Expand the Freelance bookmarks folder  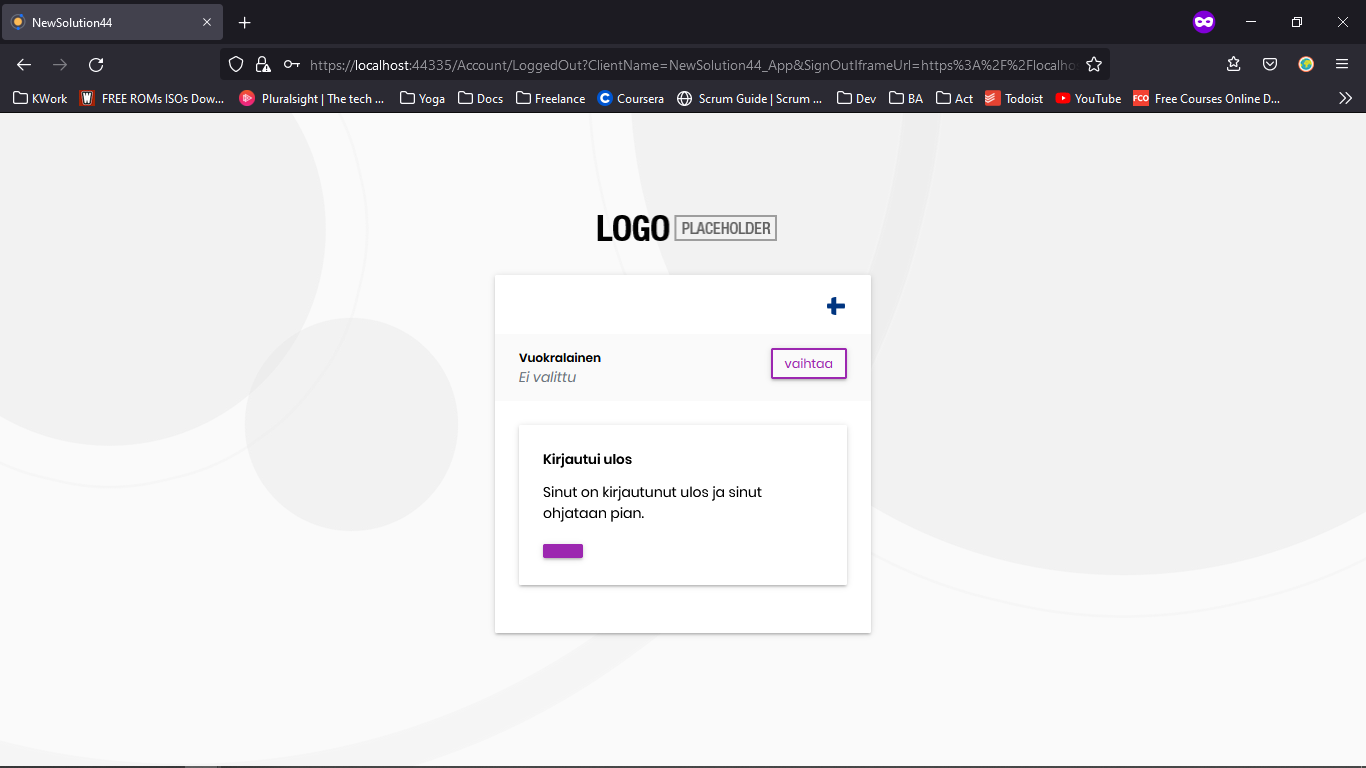pyautogui.click(x=551, y=98)
